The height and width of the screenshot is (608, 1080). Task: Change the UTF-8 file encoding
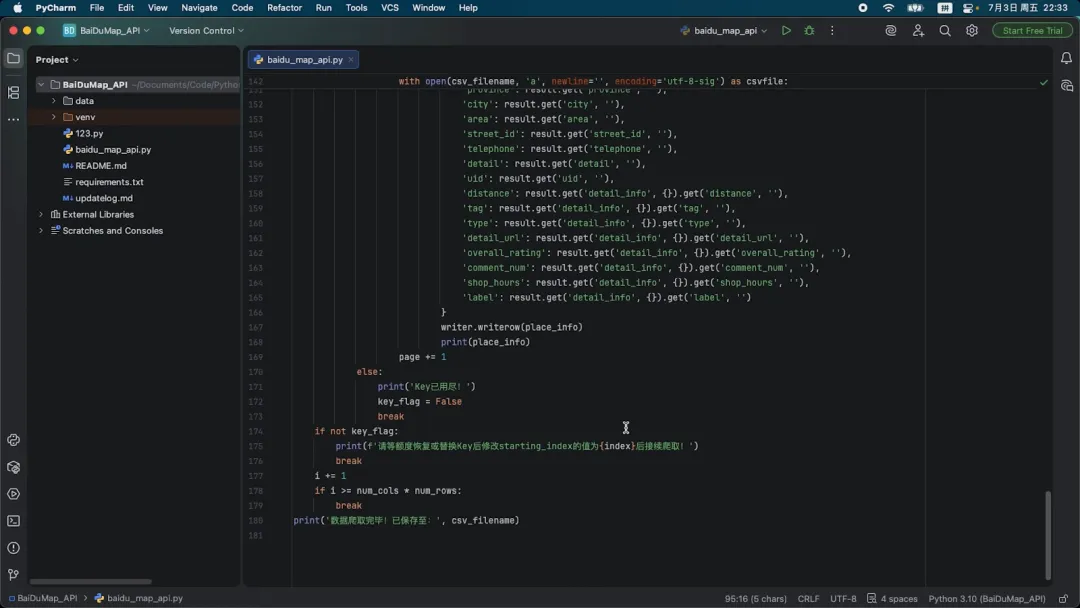tap(843, 598)
